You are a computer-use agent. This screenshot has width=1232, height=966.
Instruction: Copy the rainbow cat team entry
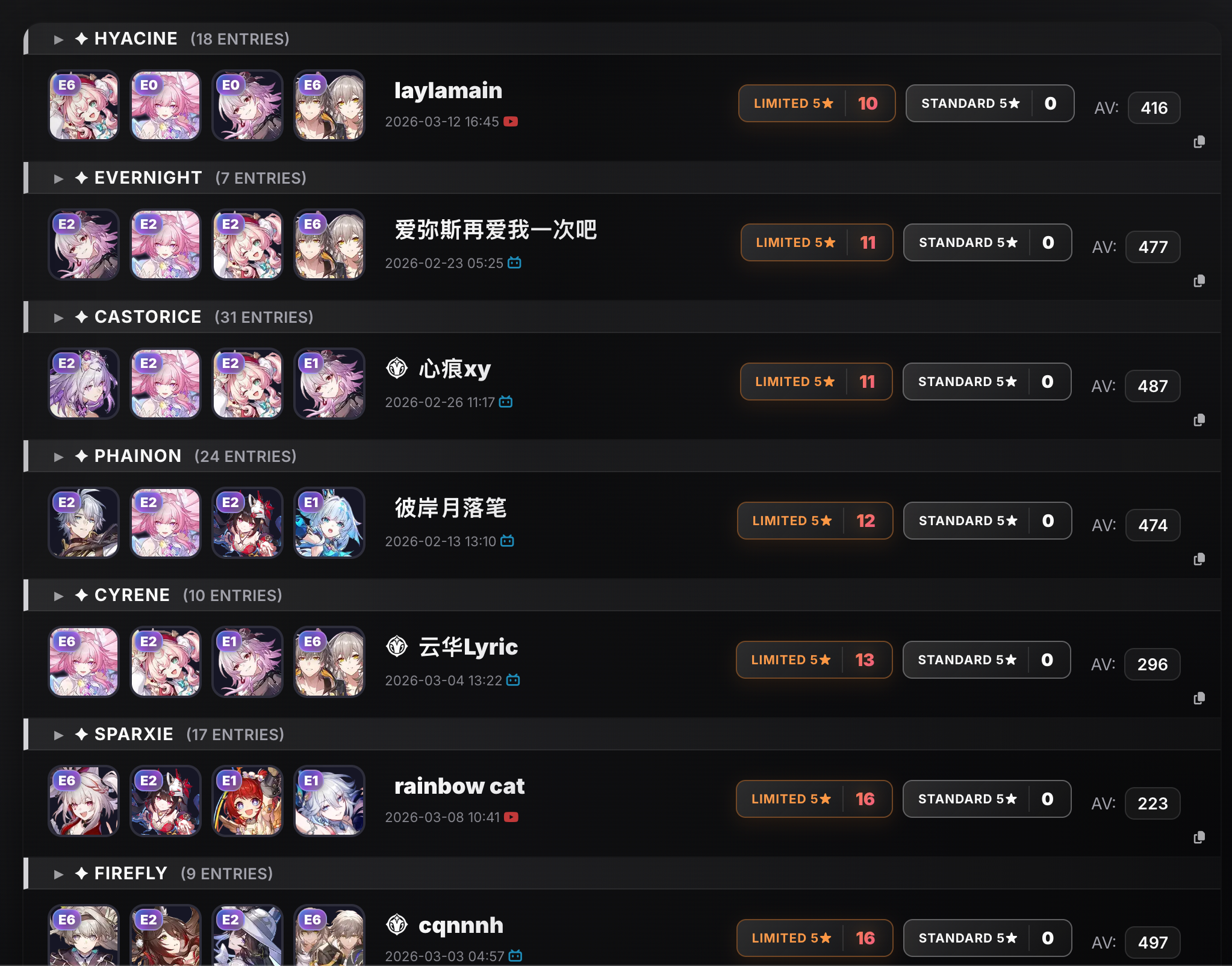[1199, 838]
